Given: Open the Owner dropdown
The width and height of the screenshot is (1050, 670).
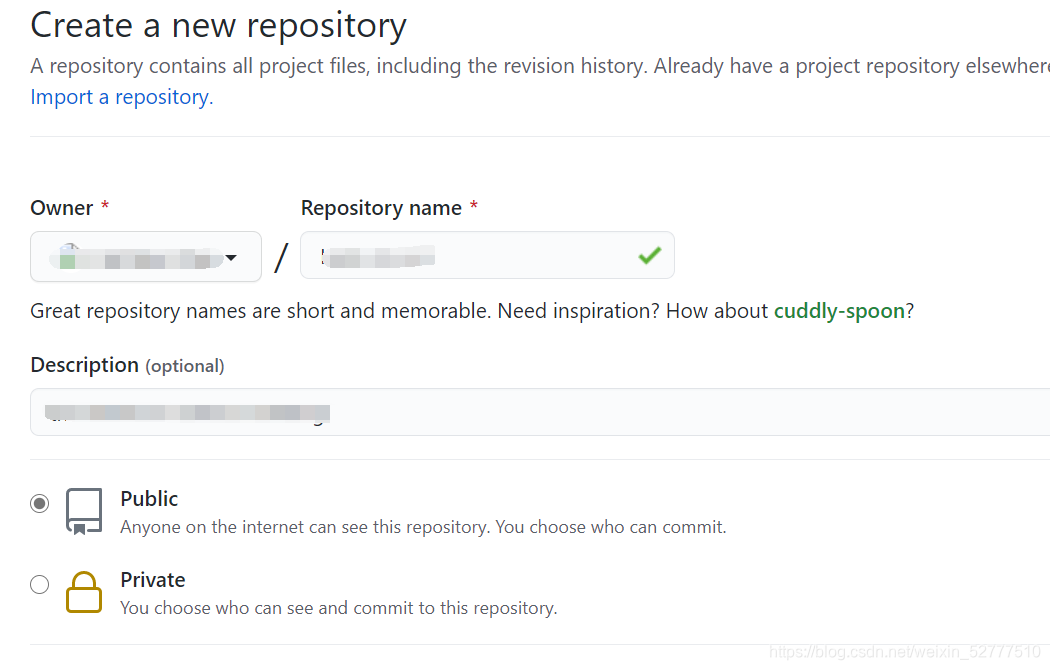Looking at the screenshot, I should pos(145,257).
